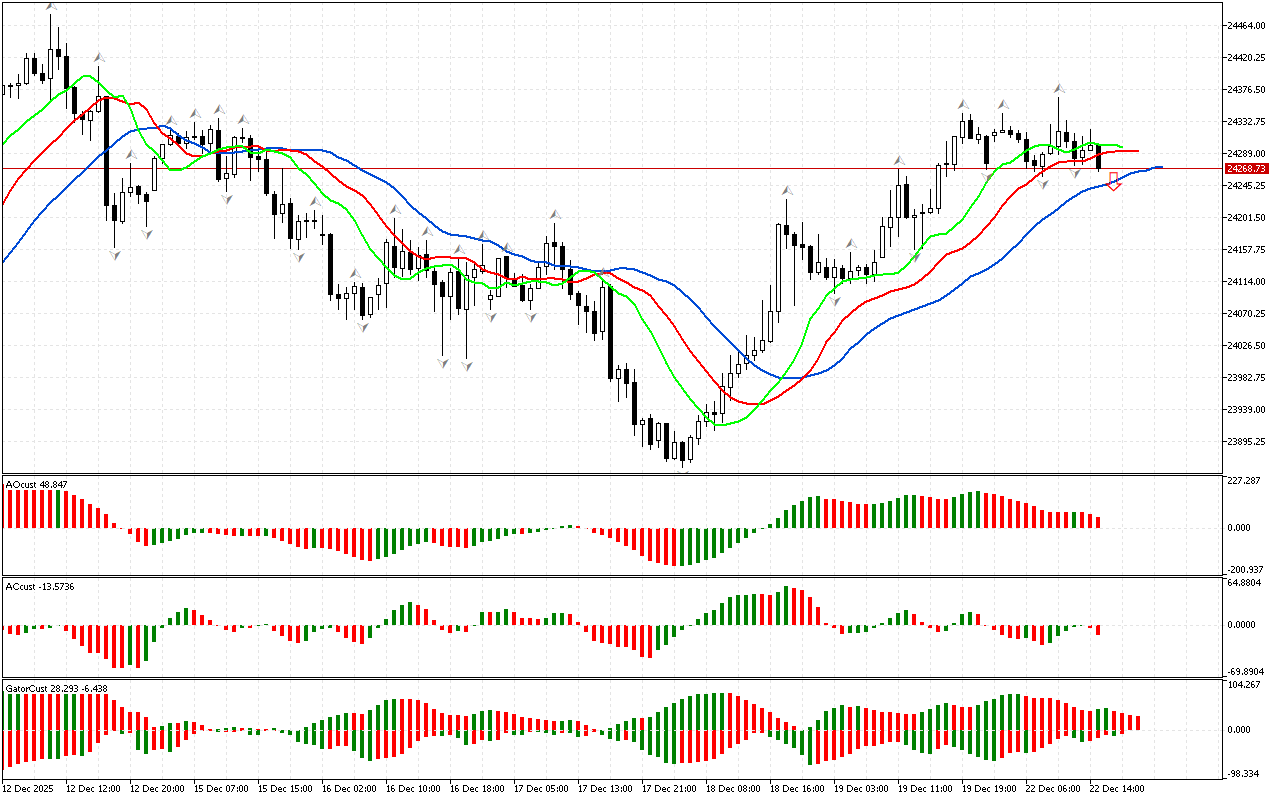Screen dimensions: 1280x800
Task: Click the 23895.25 price scale label
Action: [x=1249, y=441]
